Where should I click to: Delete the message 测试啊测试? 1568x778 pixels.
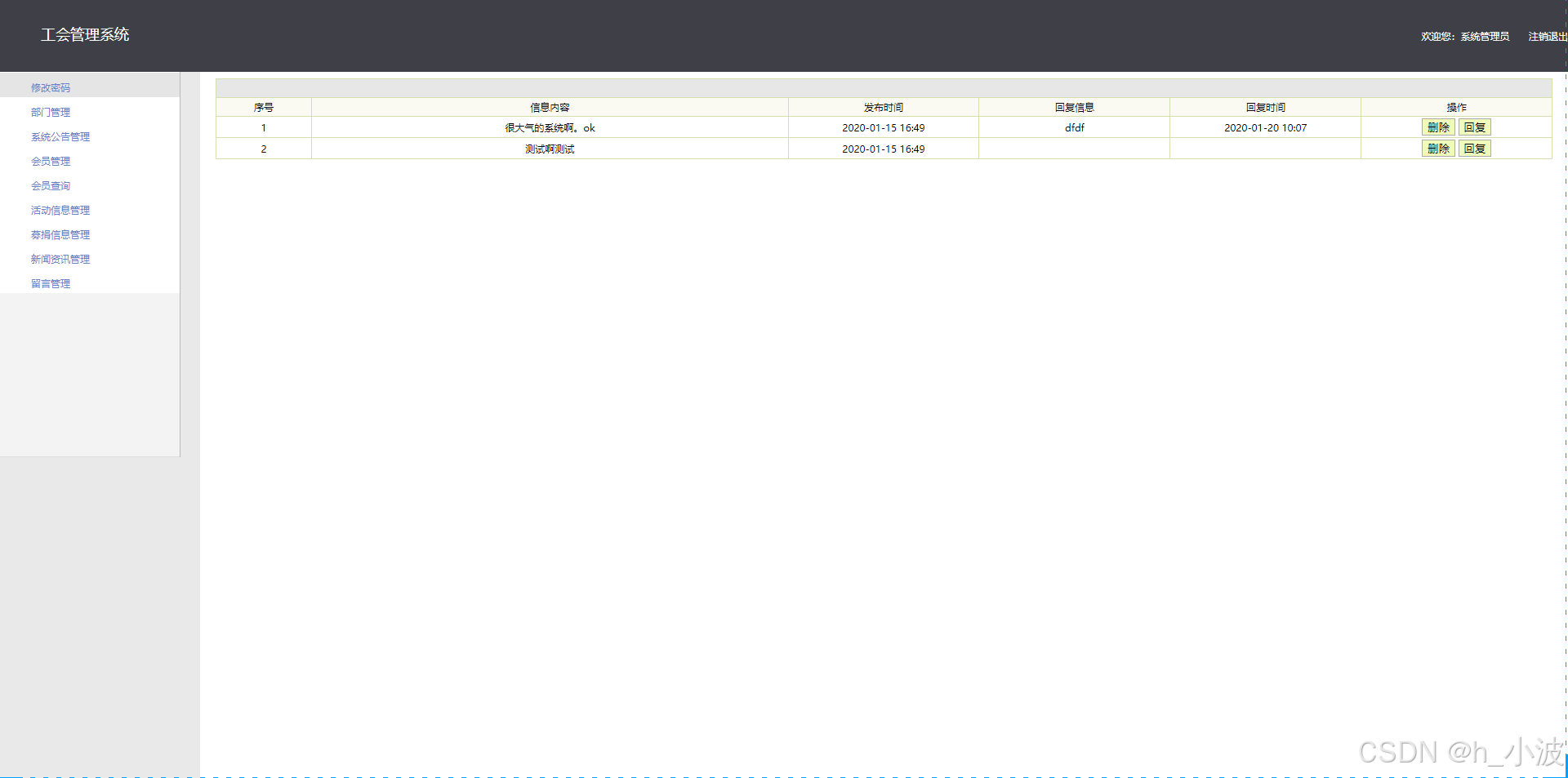tap(1438, 149)
